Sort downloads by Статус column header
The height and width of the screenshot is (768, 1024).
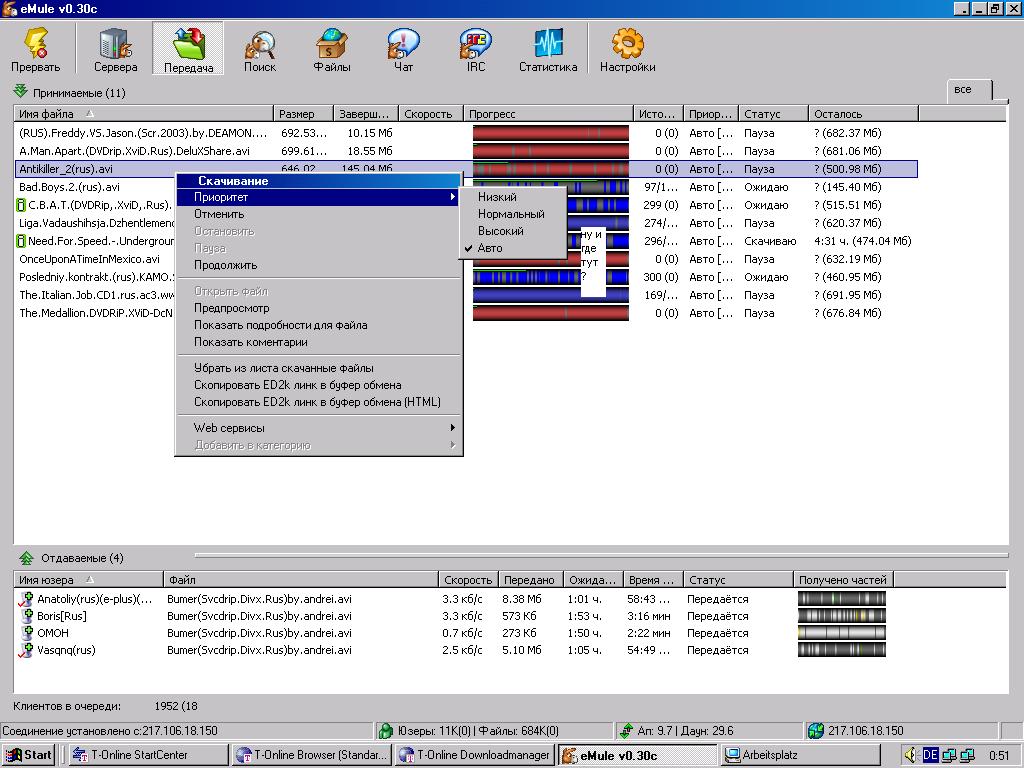(x=773, y=114)
